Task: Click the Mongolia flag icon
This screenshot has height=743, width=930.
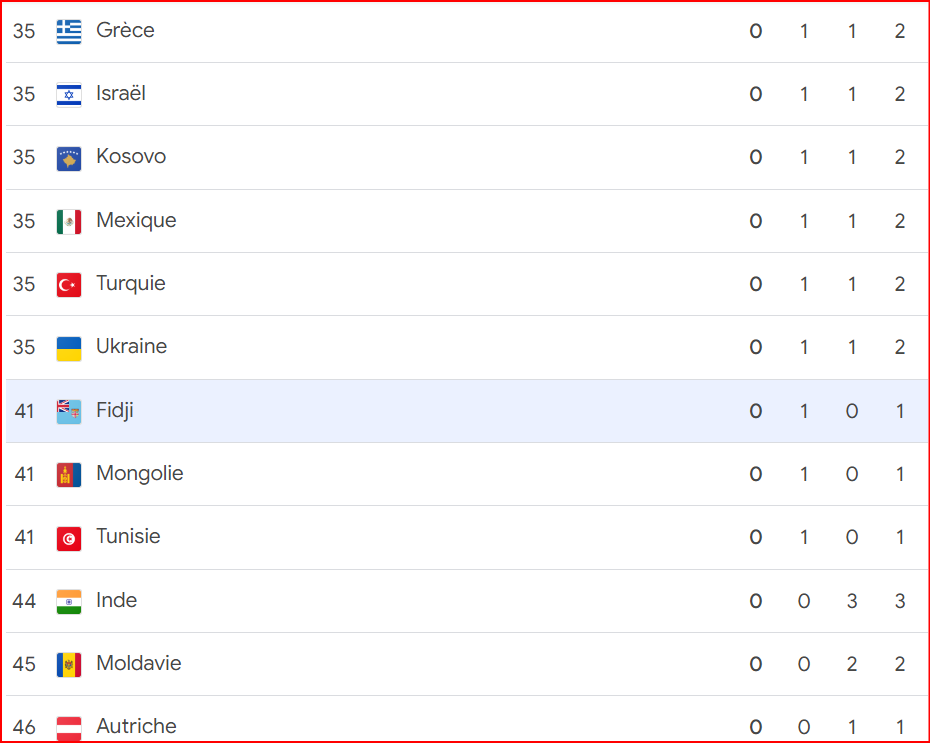Action: [69, 475]
